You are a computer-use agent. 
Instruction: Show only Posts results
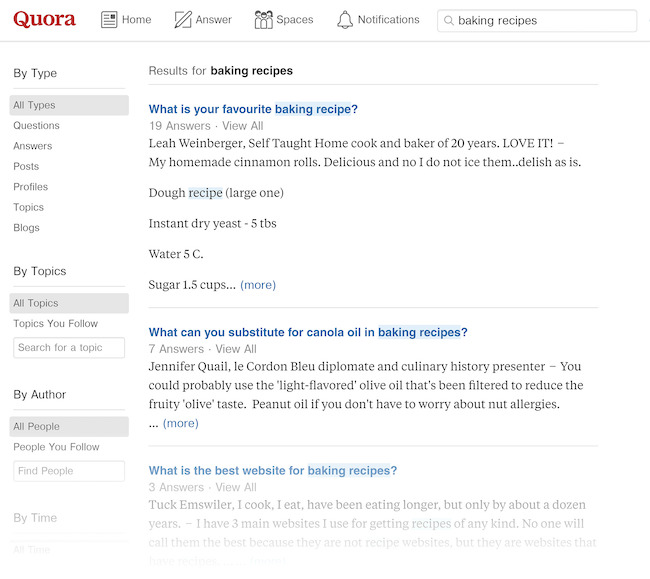[x=26, y=167]
